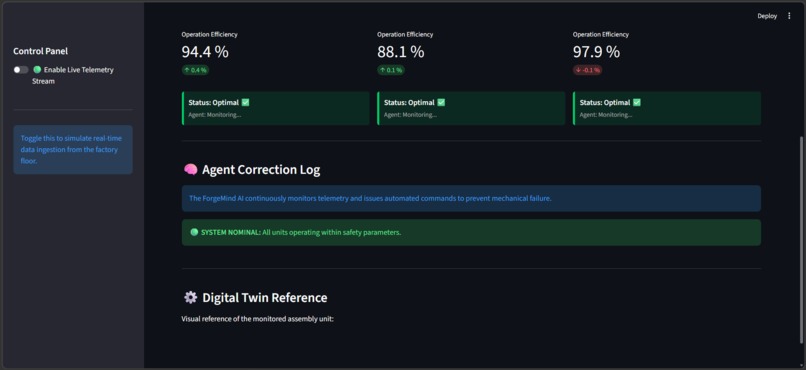Click the Deploy button

pyautogui.click(x=767, y=16)
